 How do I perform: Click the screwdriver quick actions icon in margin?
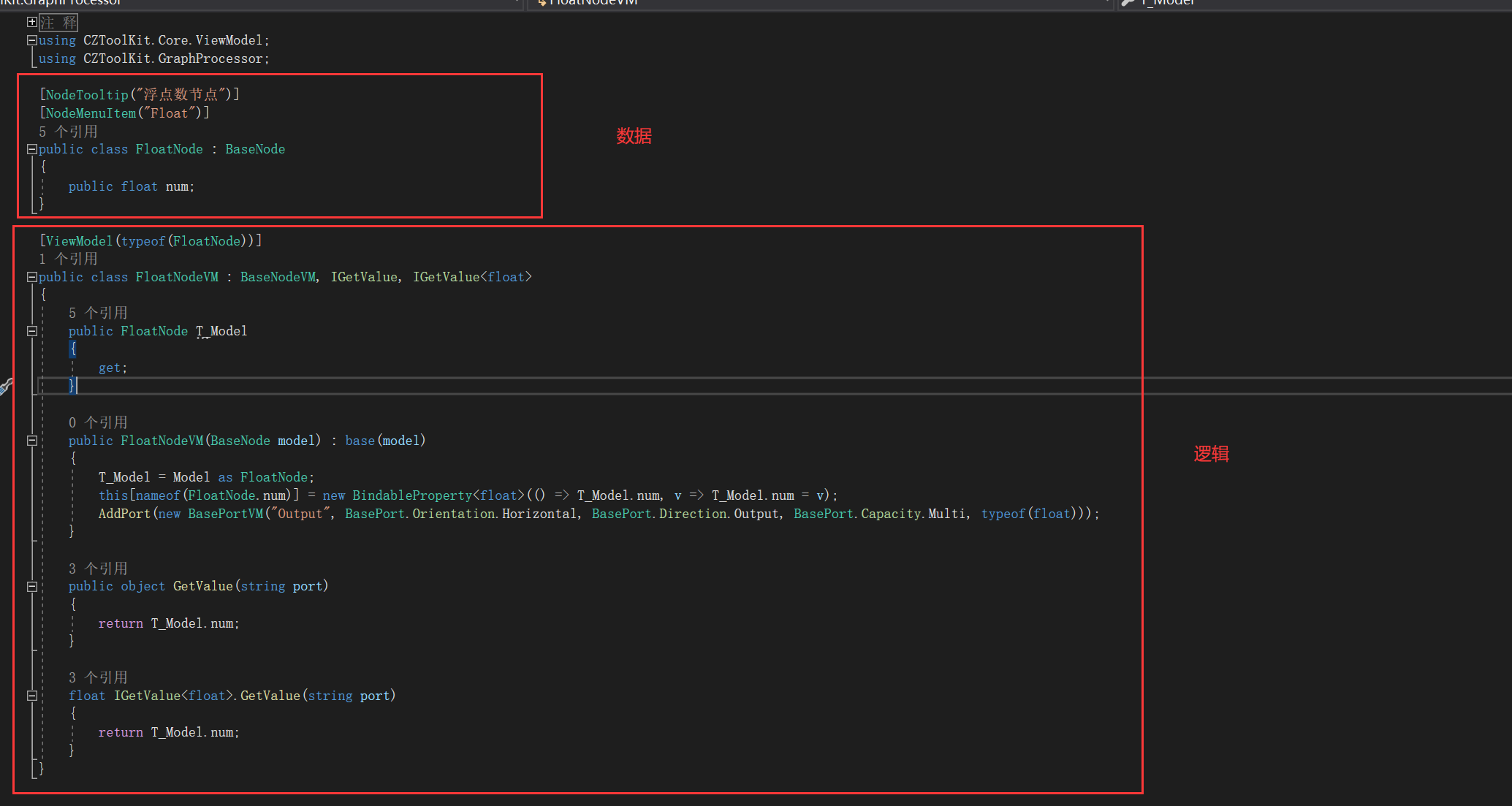point(6,386)
